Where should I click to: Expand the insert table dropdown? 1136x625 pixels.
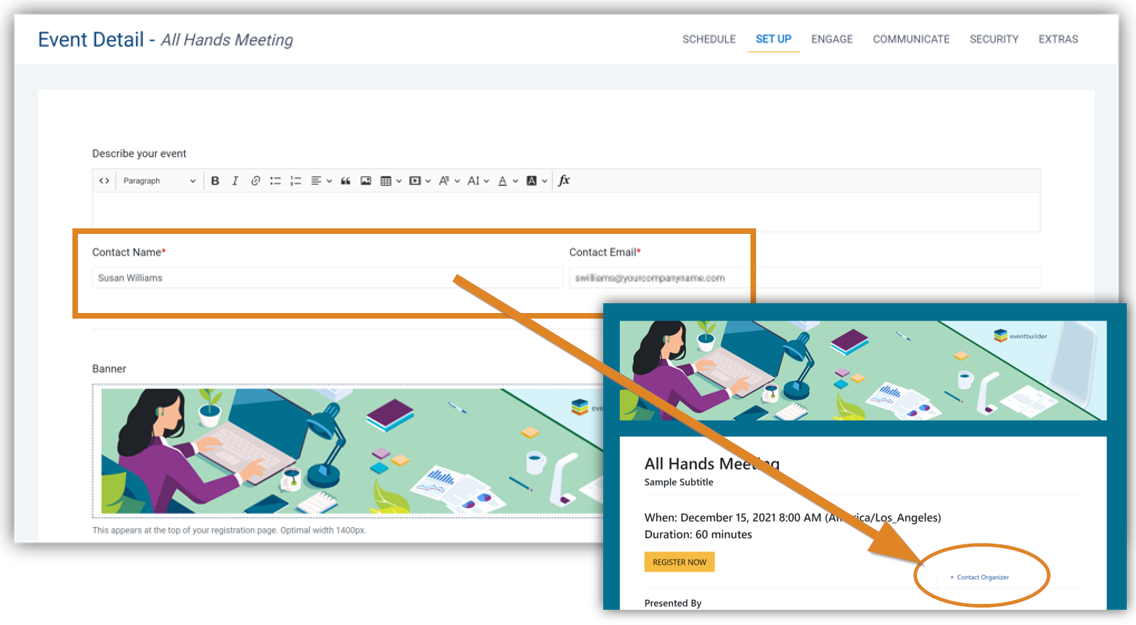(391, 181)
